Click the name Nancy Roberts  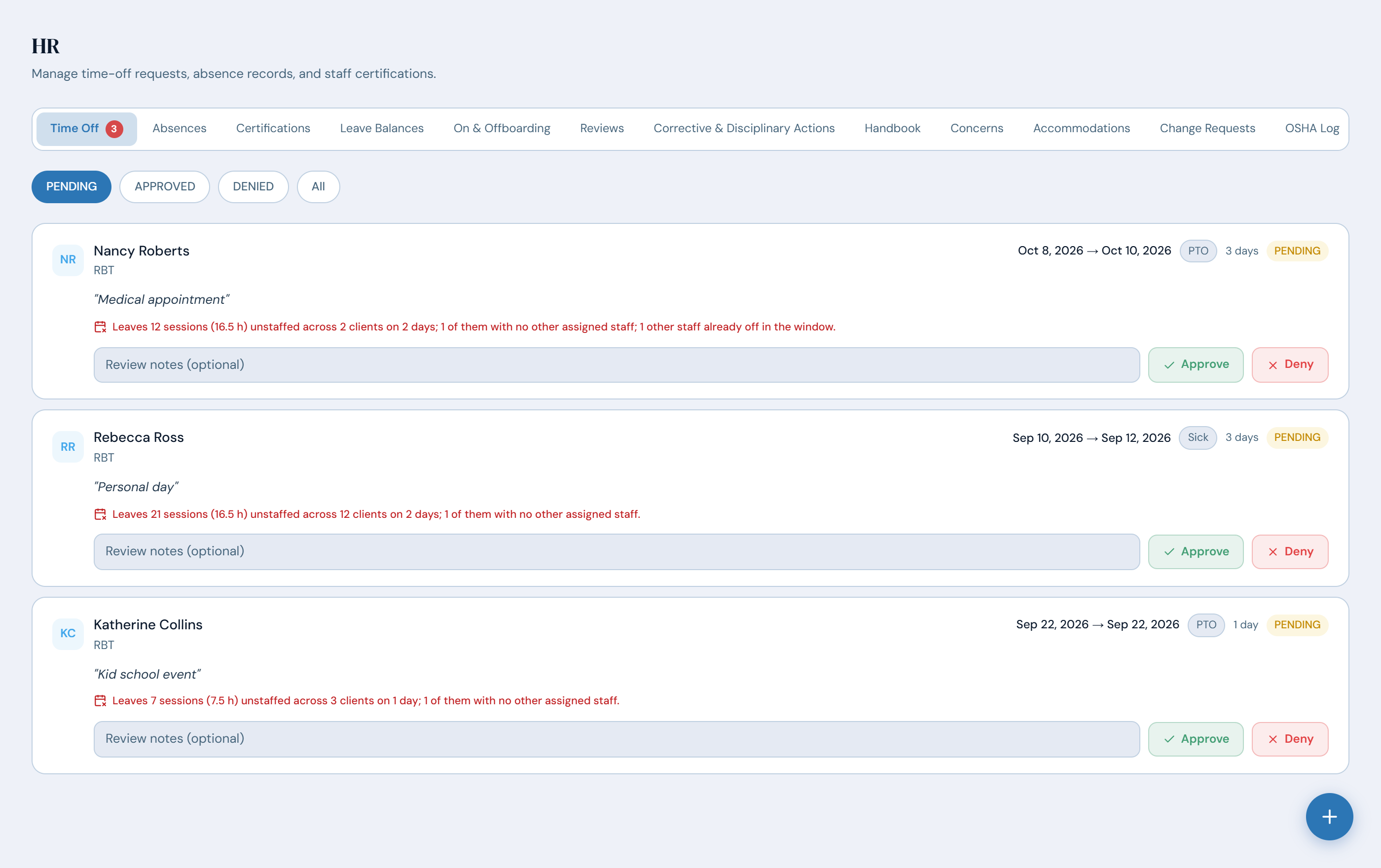141,251
